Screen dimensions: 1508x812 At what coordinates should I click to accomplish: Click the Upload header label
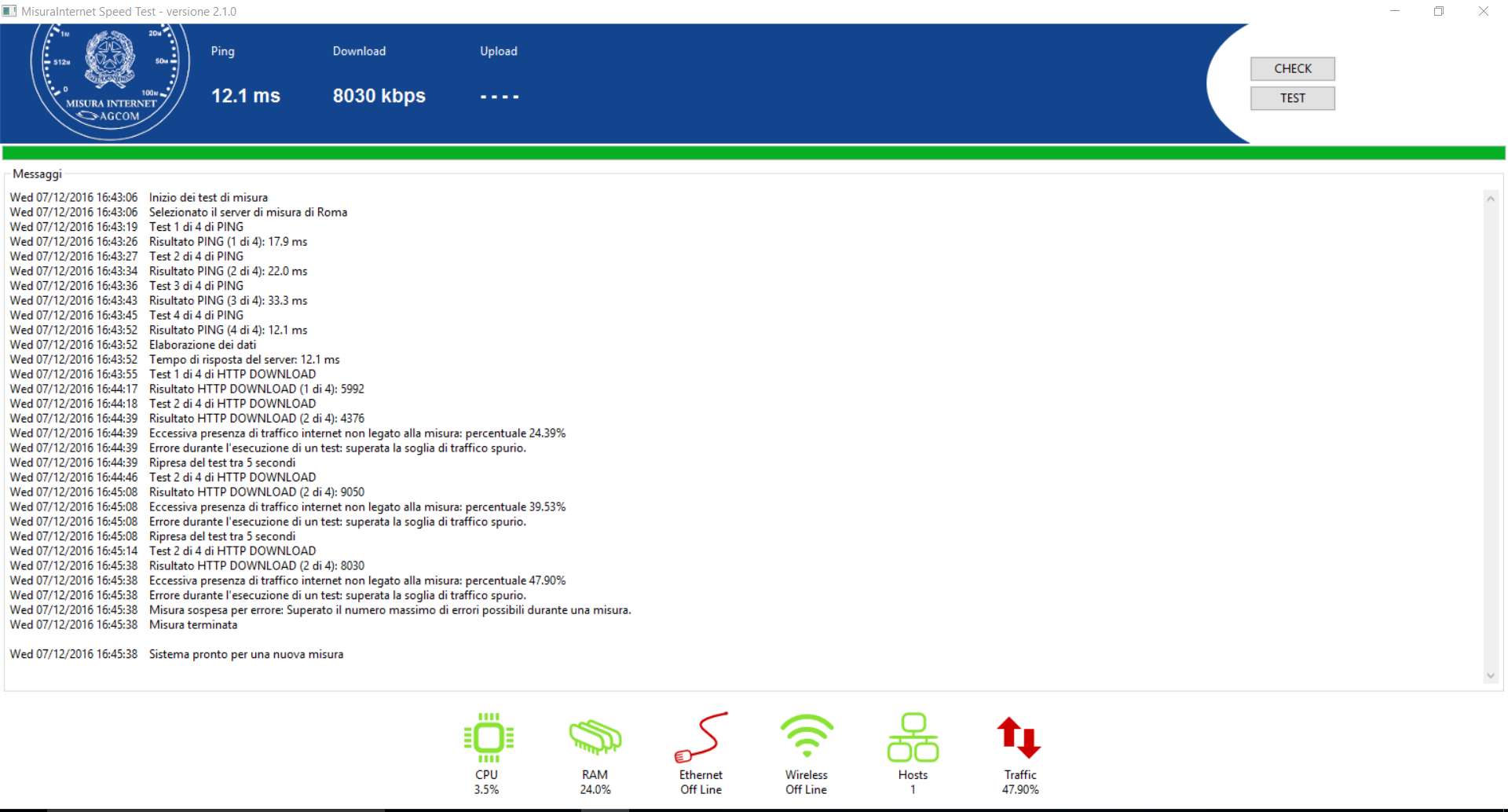click(x=499, y=51)
